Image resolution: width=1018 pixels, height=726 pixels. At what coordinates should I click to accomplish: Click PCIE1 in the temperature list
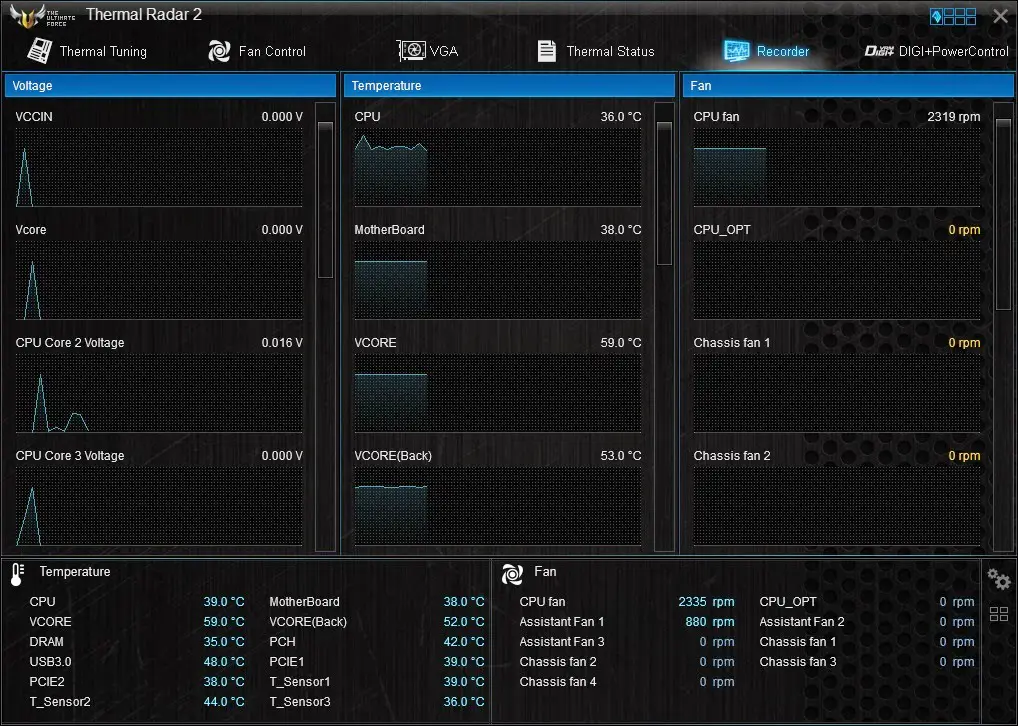[x=287, y=662]
